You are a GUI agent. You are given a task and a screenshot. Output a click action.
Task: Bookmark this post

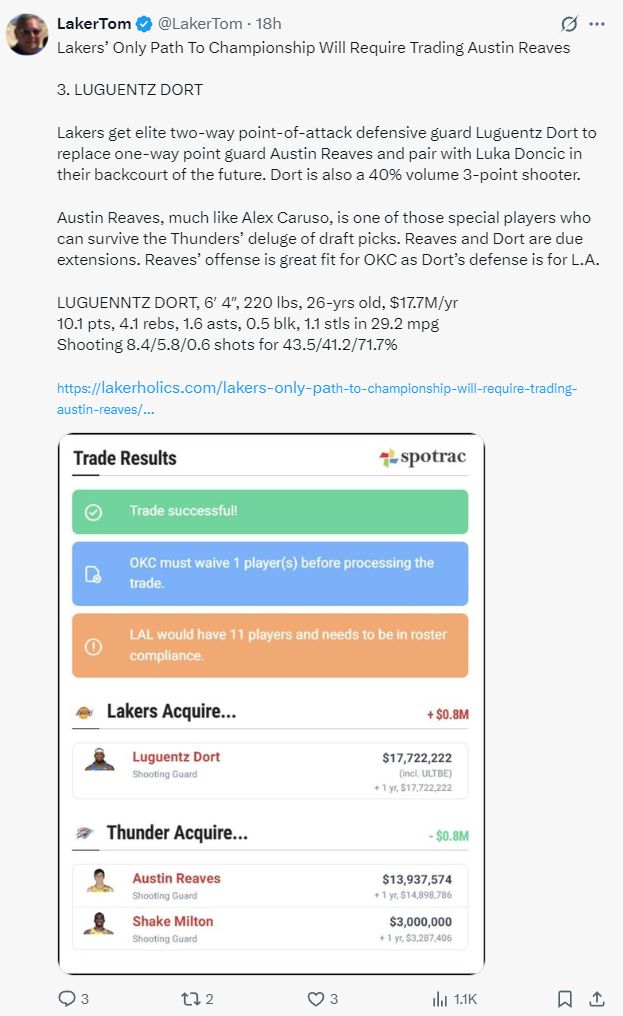tap(564, 998)
